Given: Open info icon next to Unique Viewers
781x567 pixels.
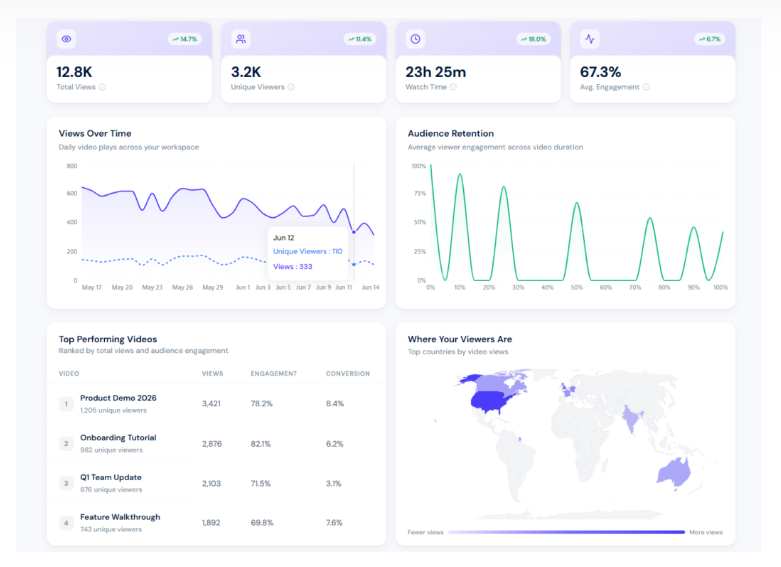Looking at the screenshot, I should click(x=291, y=87).
